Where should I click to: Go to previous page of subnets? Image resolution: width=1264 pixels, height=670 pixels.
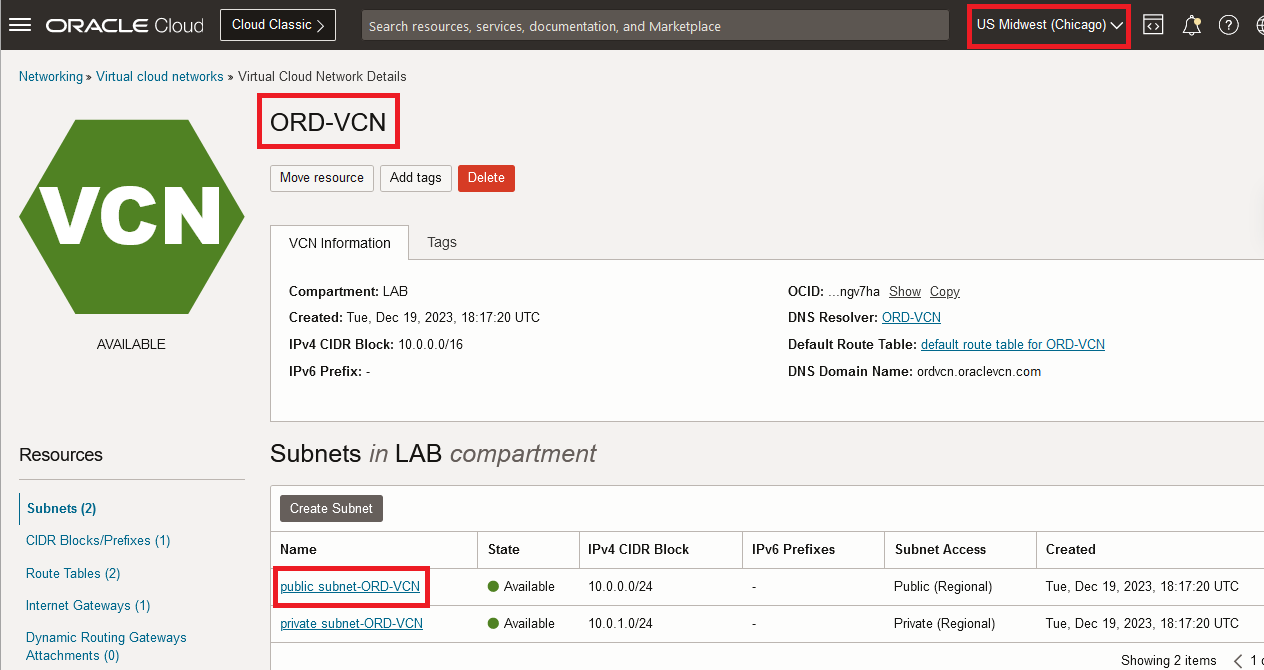tap(1238, 661)
